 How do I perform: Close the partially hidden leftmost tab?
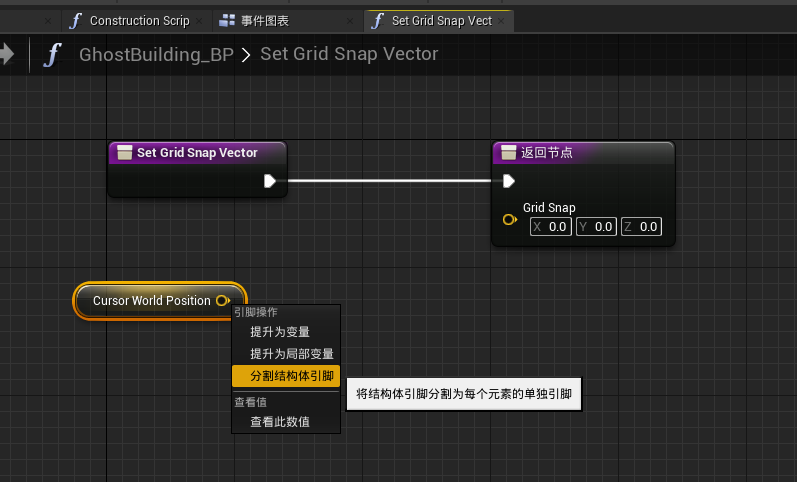tap(48, 21)
